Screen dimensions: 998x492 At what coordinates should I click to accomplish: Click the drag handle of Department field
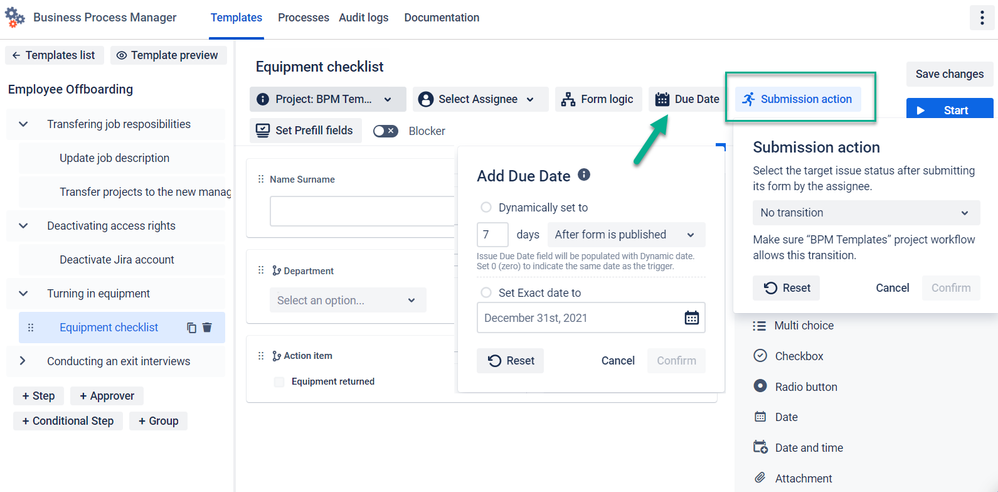click(x=260, y=271)
